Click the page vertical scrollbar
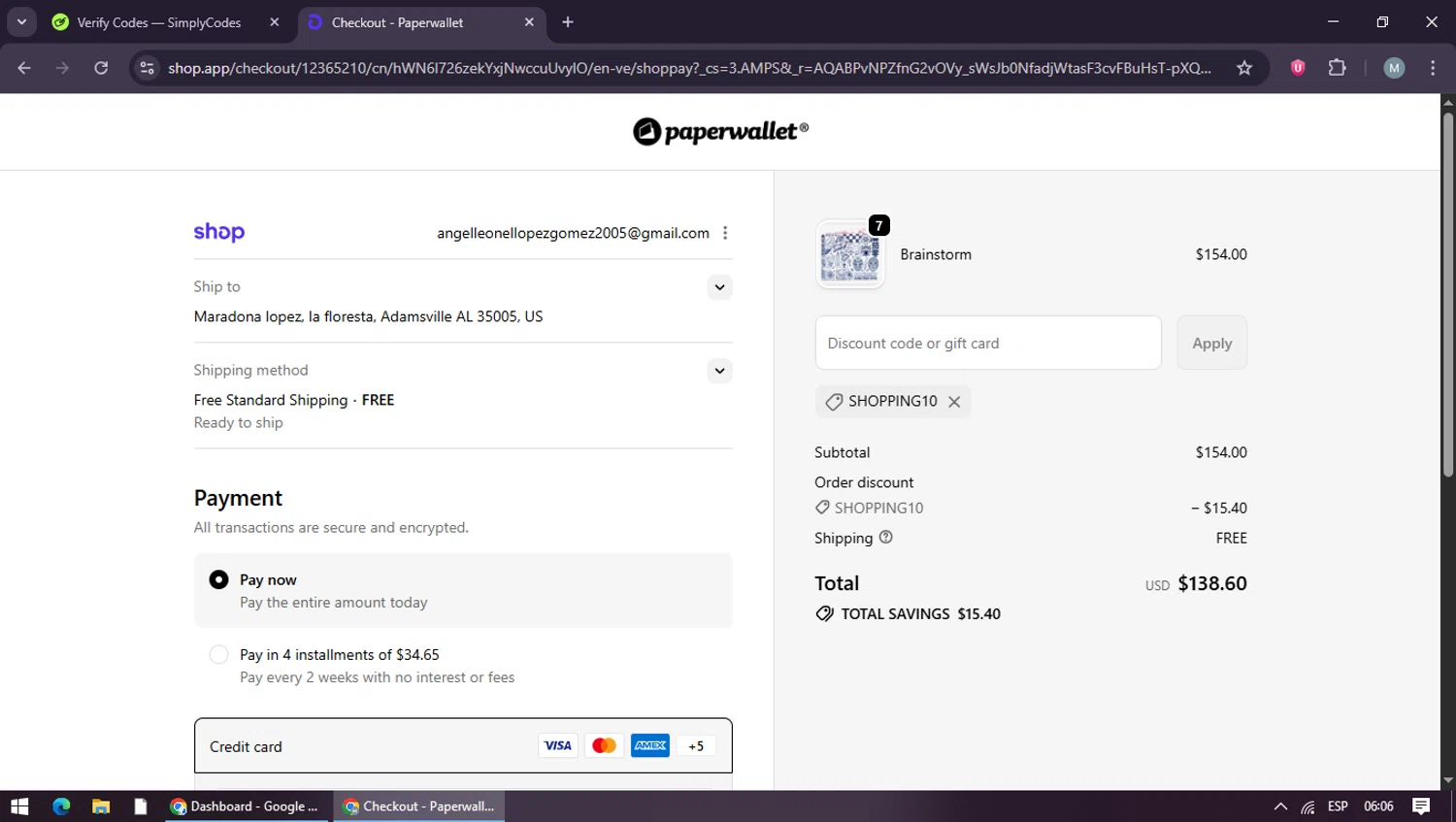The image size is (1456, 822). 1448,296
